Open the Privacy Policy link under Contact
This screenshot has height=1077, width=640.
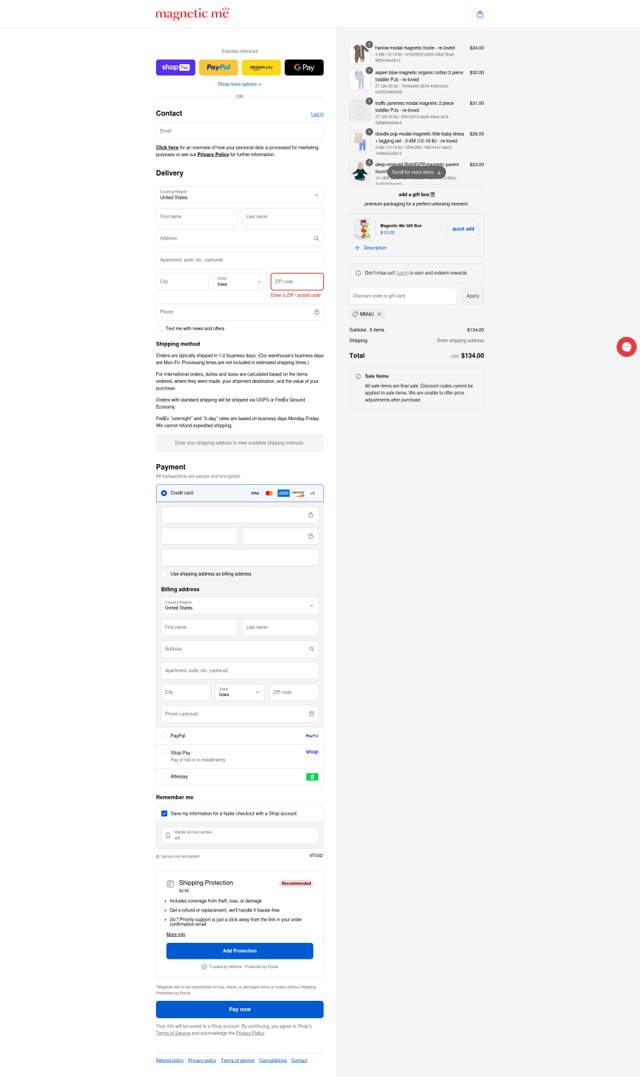[x=214, y=155]
